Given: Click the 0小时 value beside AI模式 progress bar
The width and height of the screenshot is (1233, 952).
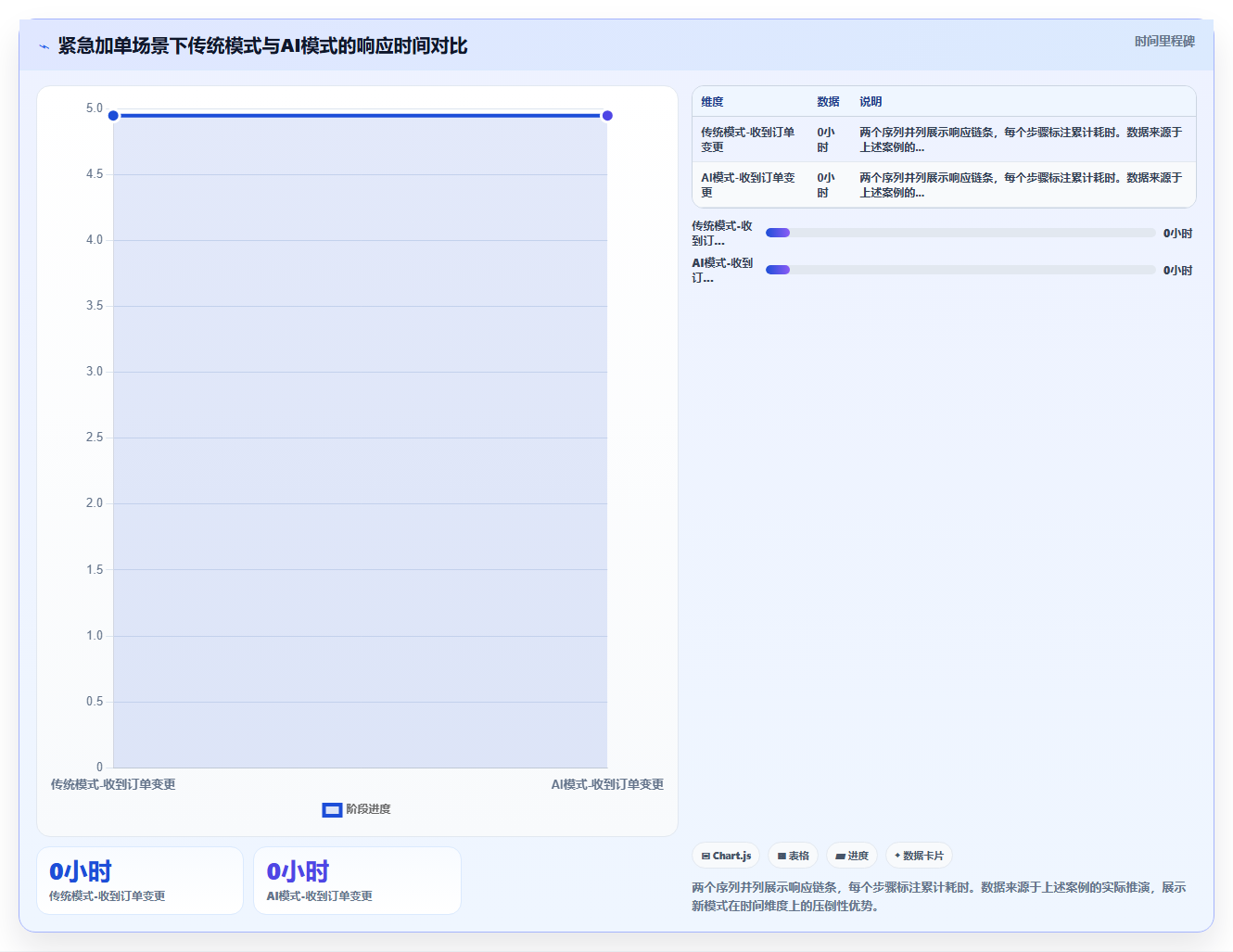Looking at the screenshot, I should 1178,271.
